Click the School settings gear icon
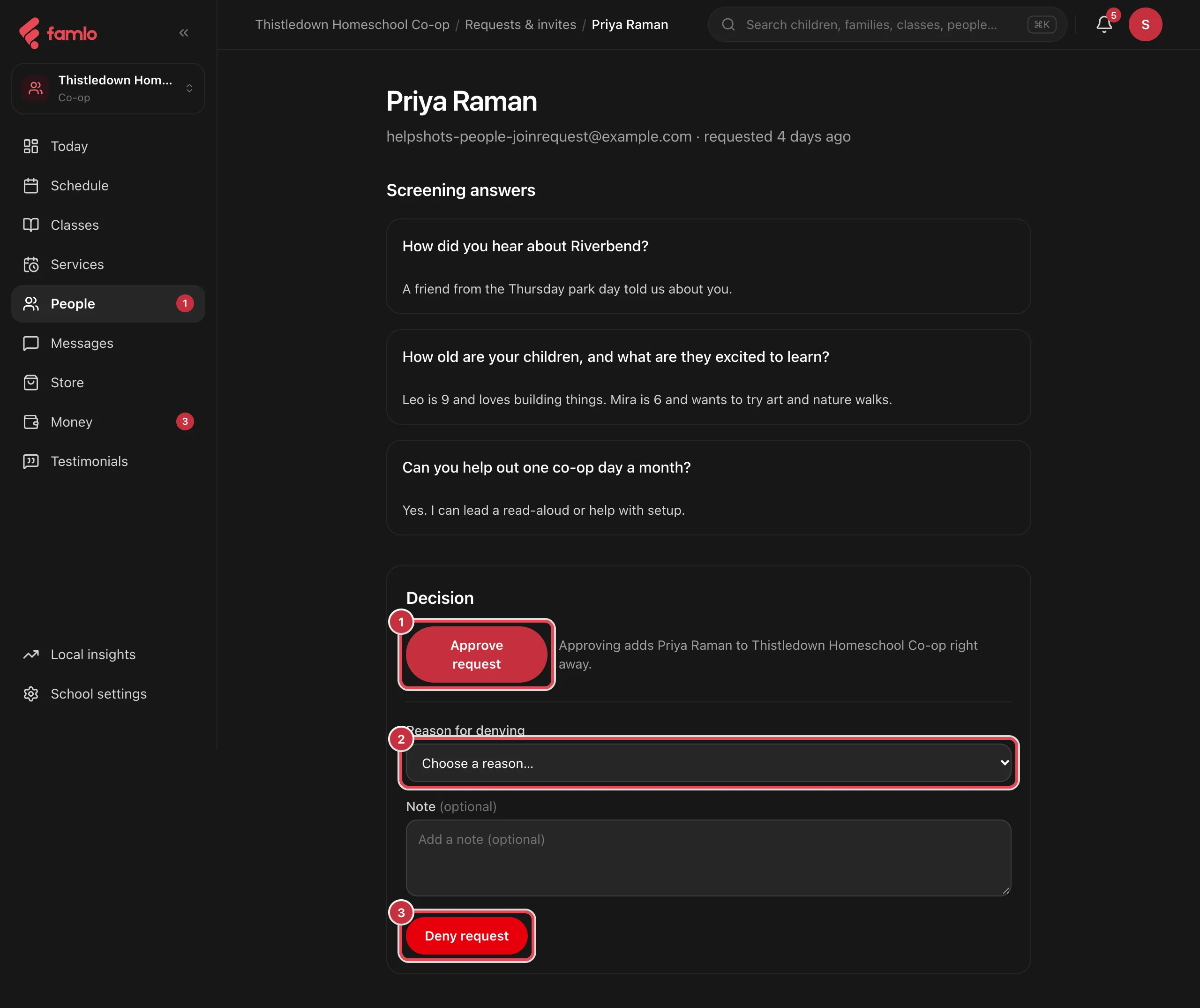 coord(31,694)
